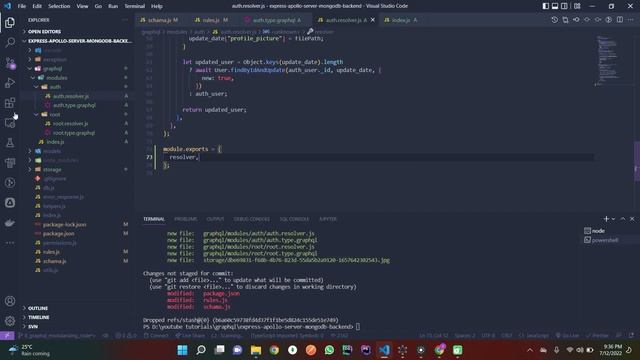
Task: Maximize panel size chevron
Action: pos(623,219)
